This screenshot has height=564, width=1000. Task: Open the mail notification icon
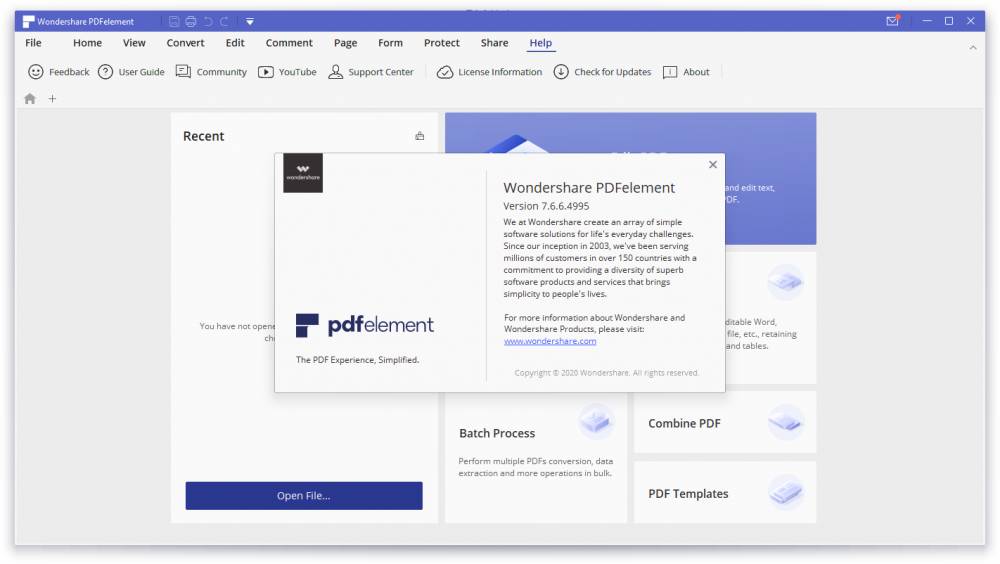point(893,21)
